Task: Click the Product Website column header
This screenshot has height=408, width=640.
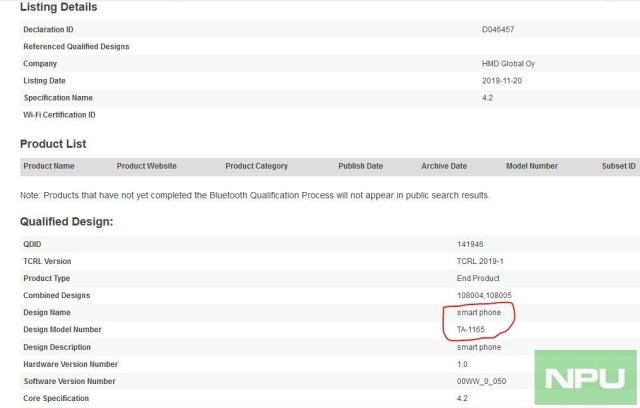Action: [147, 166]
